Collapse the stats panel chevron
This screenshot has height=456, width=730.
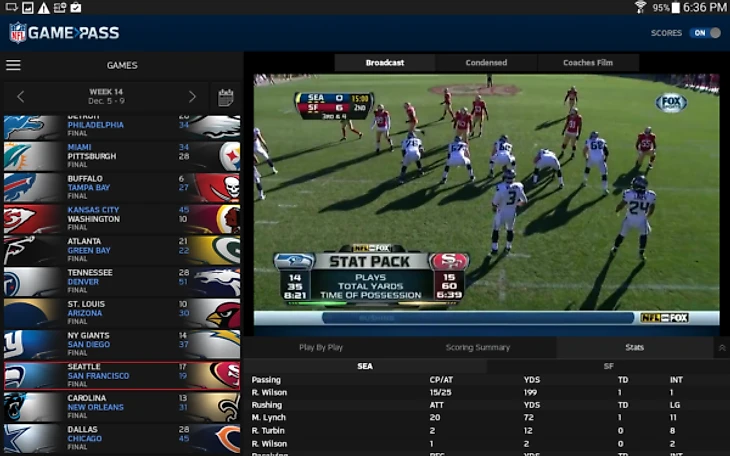tap(722, 348)
